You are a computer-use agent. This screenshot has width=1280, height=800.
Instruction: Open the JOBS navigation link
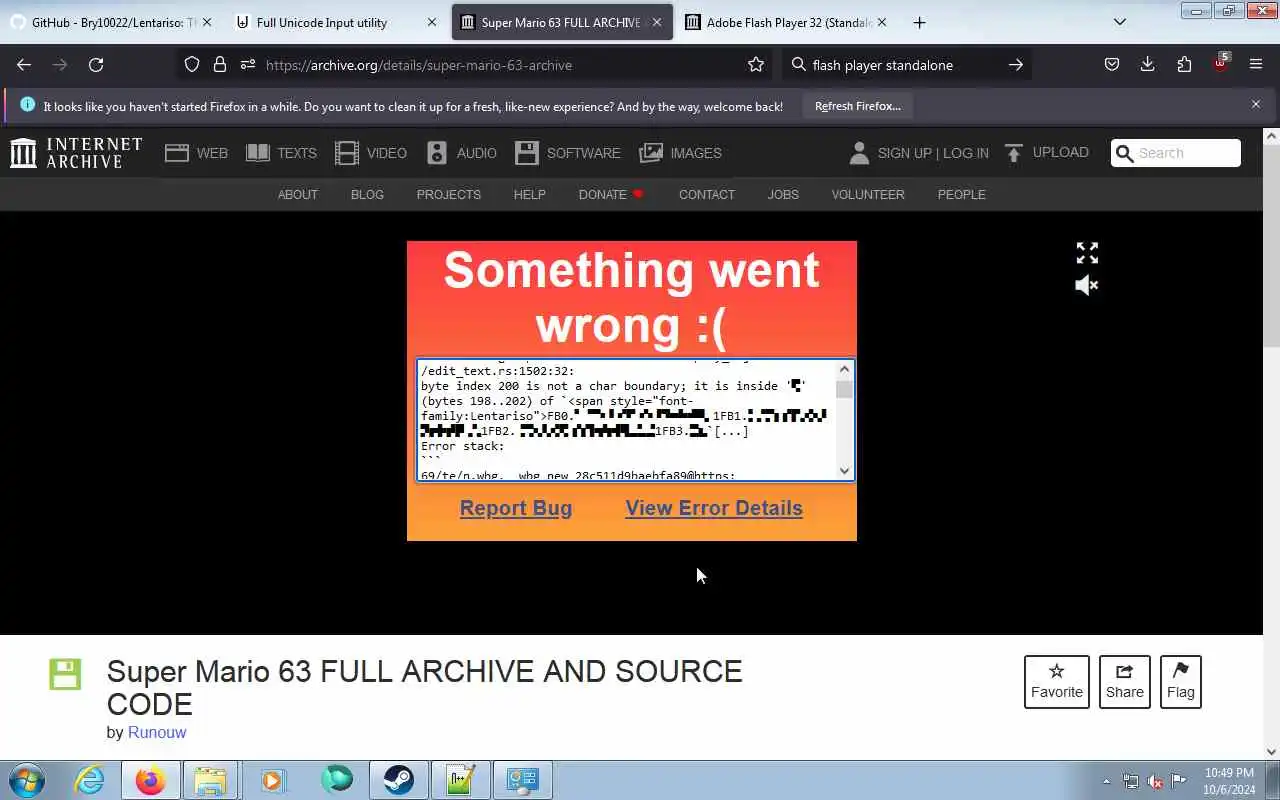(x=783, y=195)
